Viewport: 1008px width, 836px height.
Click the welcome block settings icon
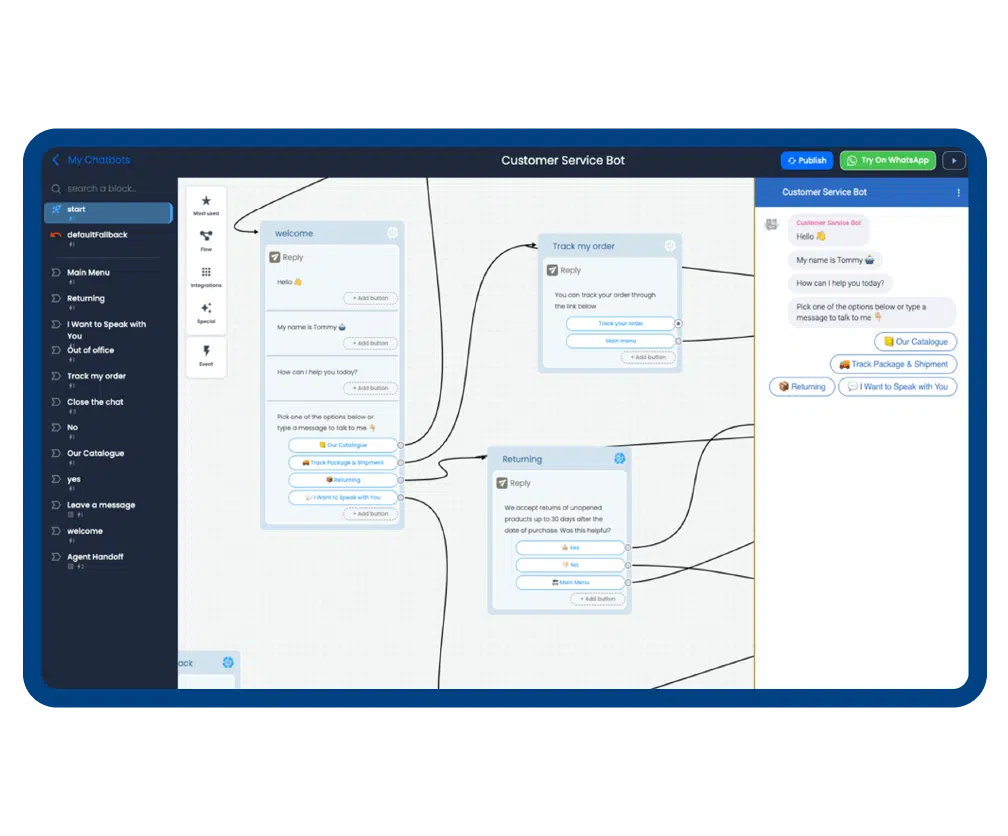pos(392,233)
